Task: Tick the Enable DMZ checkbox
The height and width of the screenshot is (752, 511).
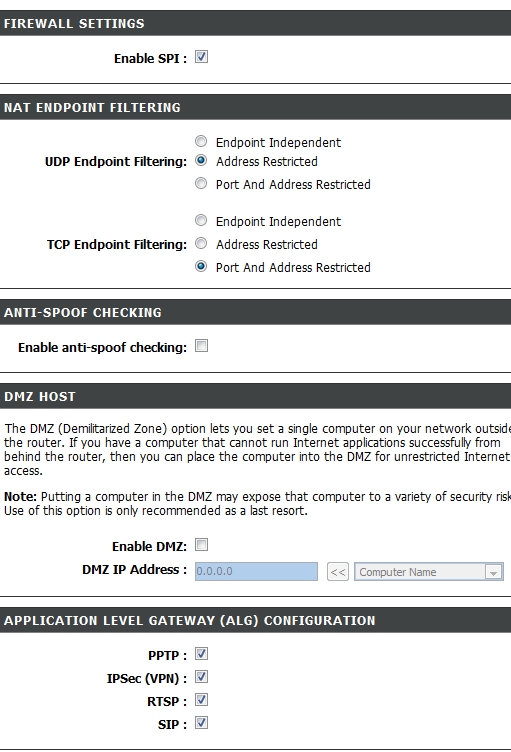Action: coord(201,545)
